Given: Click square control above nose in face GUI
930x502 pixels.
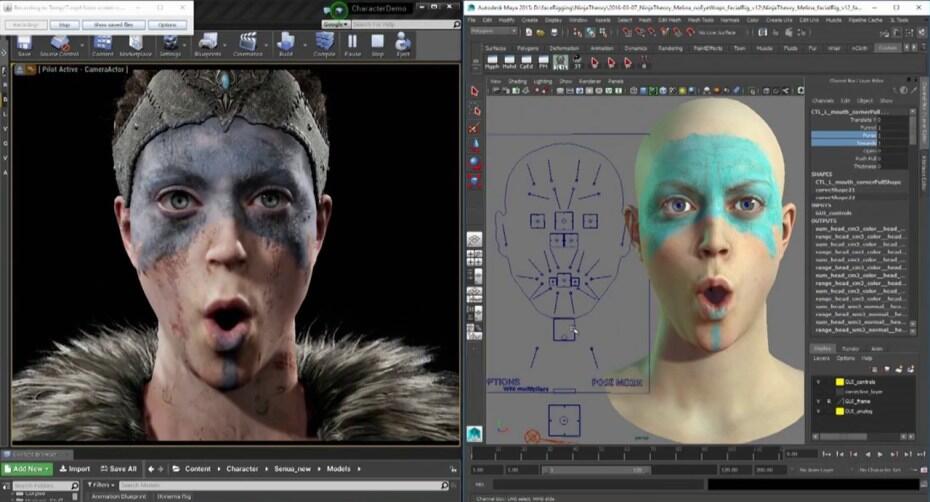Looking at the screenshot, I should tap(563, 221).
